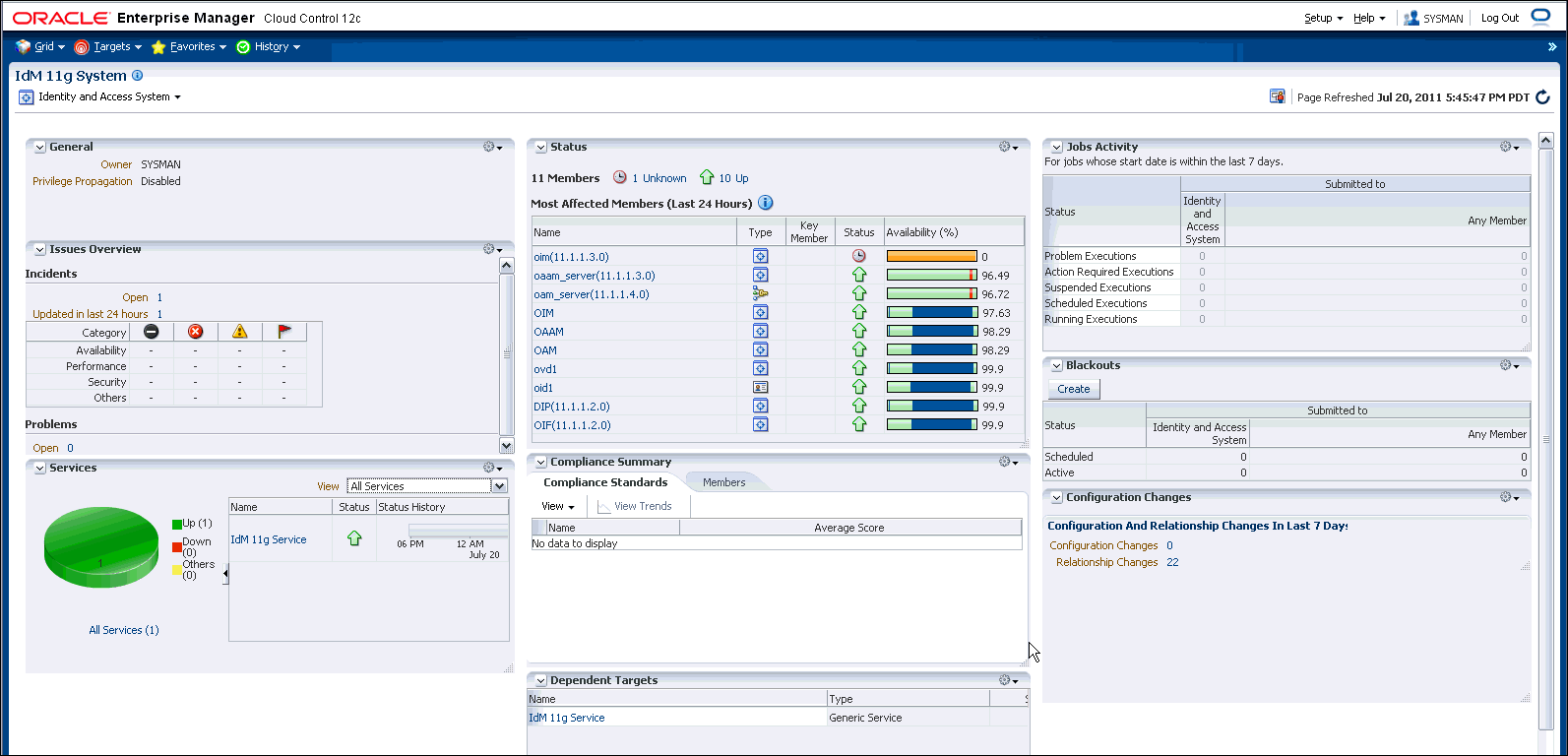
Task: Open the Dependent Targets gear options
Action: pos(1008,680)
